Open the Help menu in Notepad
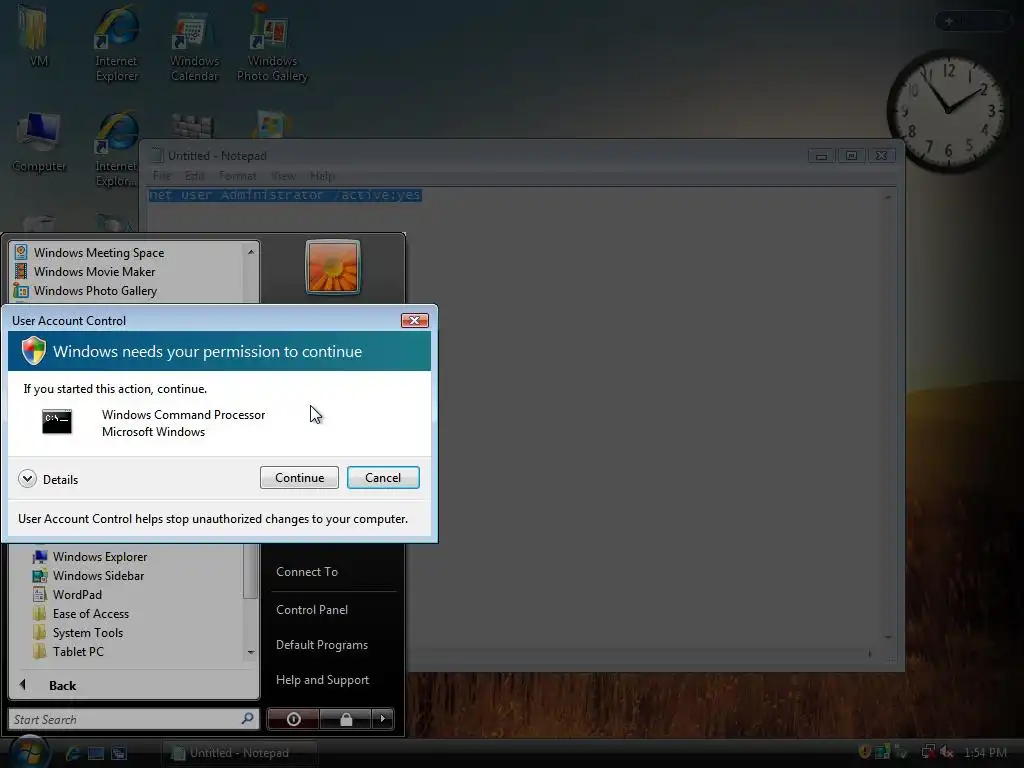Screen dimensions: 1024x768 tap(323, 176)
